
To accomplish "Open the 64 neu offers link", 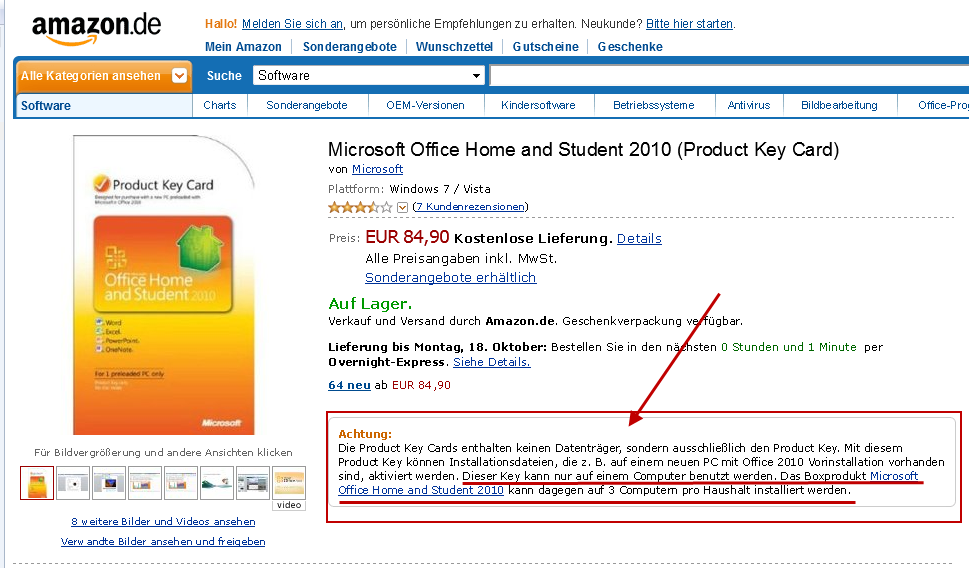I will click(x=349, y=385).
